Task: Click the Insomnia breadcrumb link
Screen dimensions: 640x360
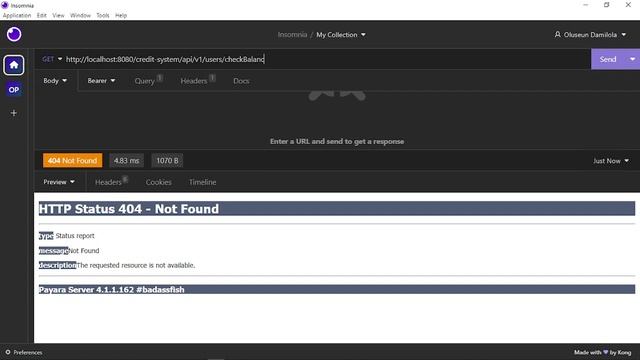Action: click(x=292, y=35)
